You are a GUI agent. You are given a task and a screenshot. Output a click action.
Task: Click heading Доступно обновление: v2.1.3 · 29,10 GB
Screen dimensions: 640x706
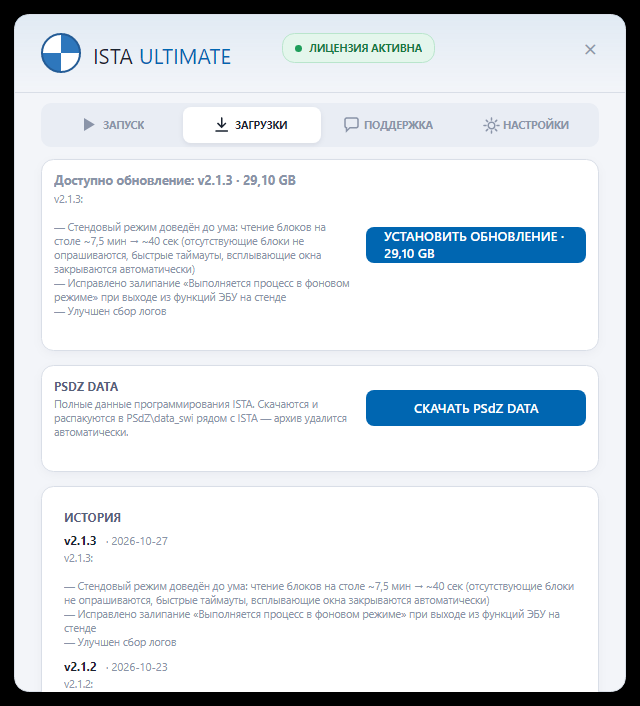pyautogui.click(x=175, y=180)
